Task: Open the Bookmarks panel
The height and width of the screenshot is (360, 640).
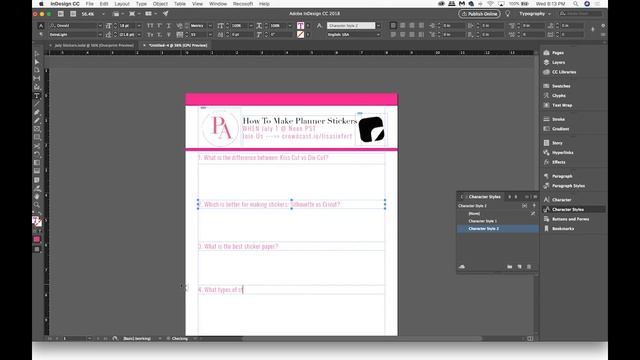Action: 562,229
